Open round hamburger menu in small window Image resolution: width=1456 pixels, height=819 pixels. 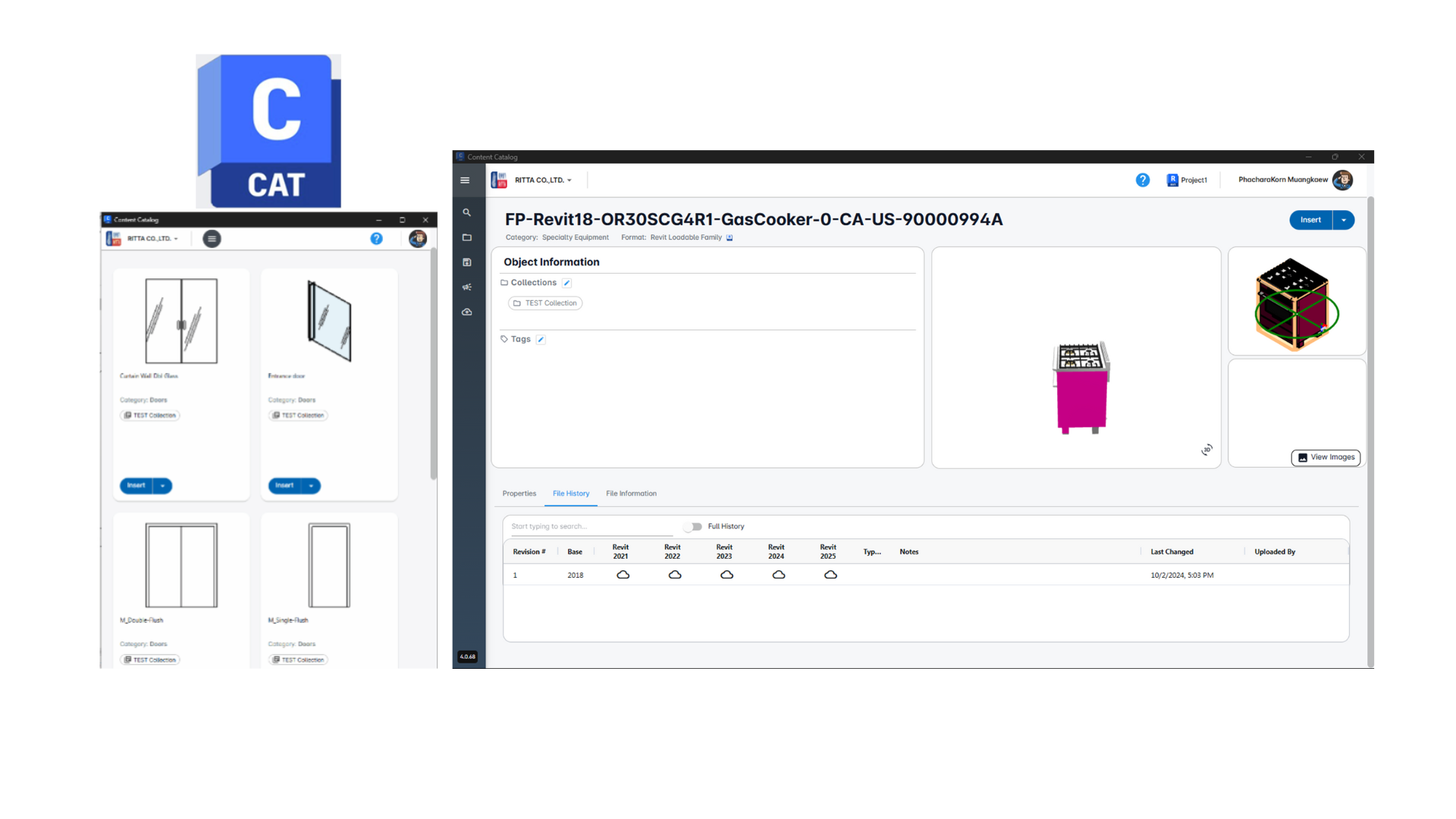tap(212, 239)
